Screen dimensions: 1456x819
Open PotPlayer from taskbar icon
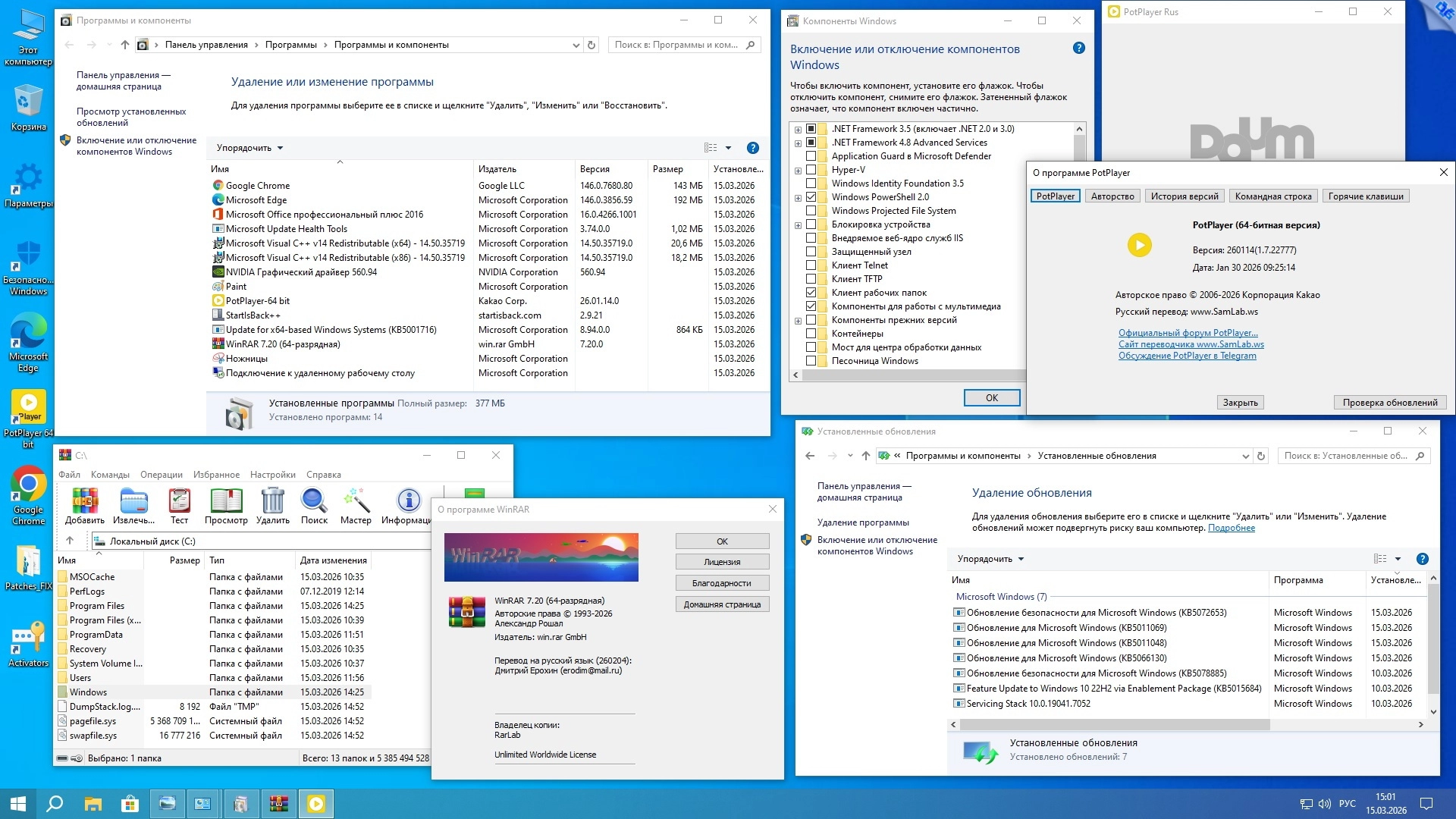tap(316, 804)
